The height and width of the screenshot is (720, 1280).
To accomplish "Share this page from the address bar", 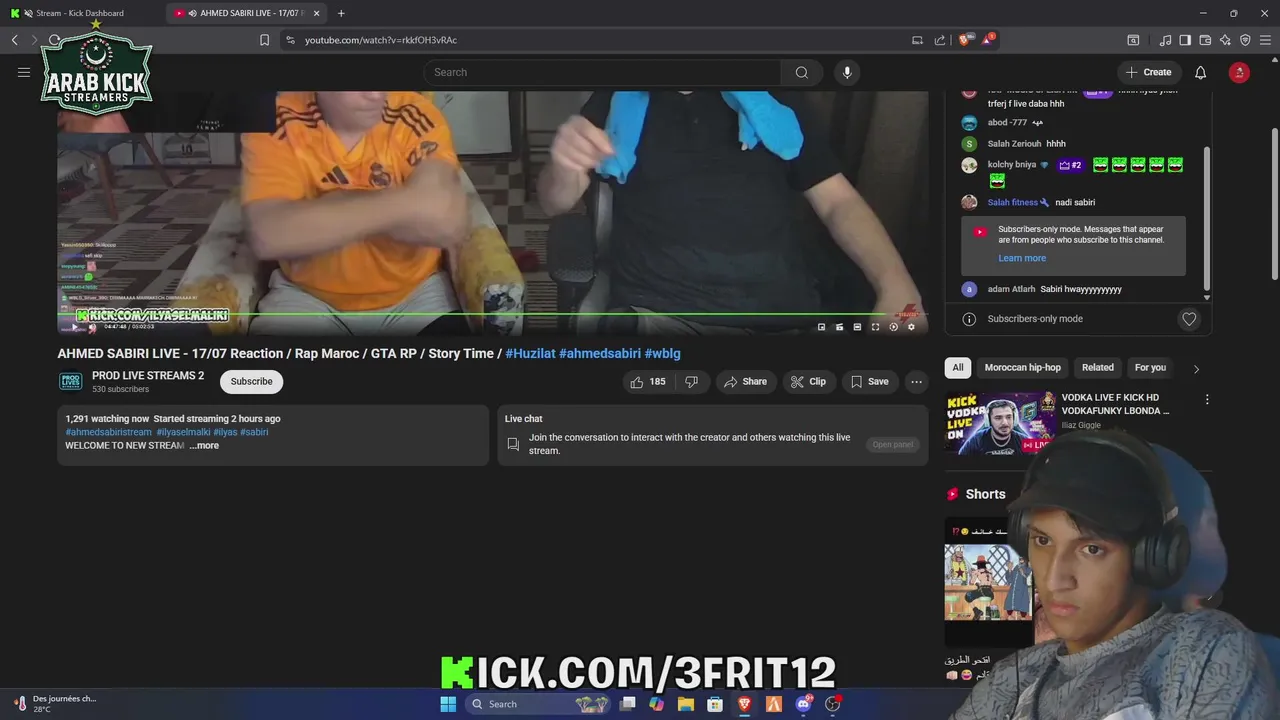I will click(x=940, y=40).
